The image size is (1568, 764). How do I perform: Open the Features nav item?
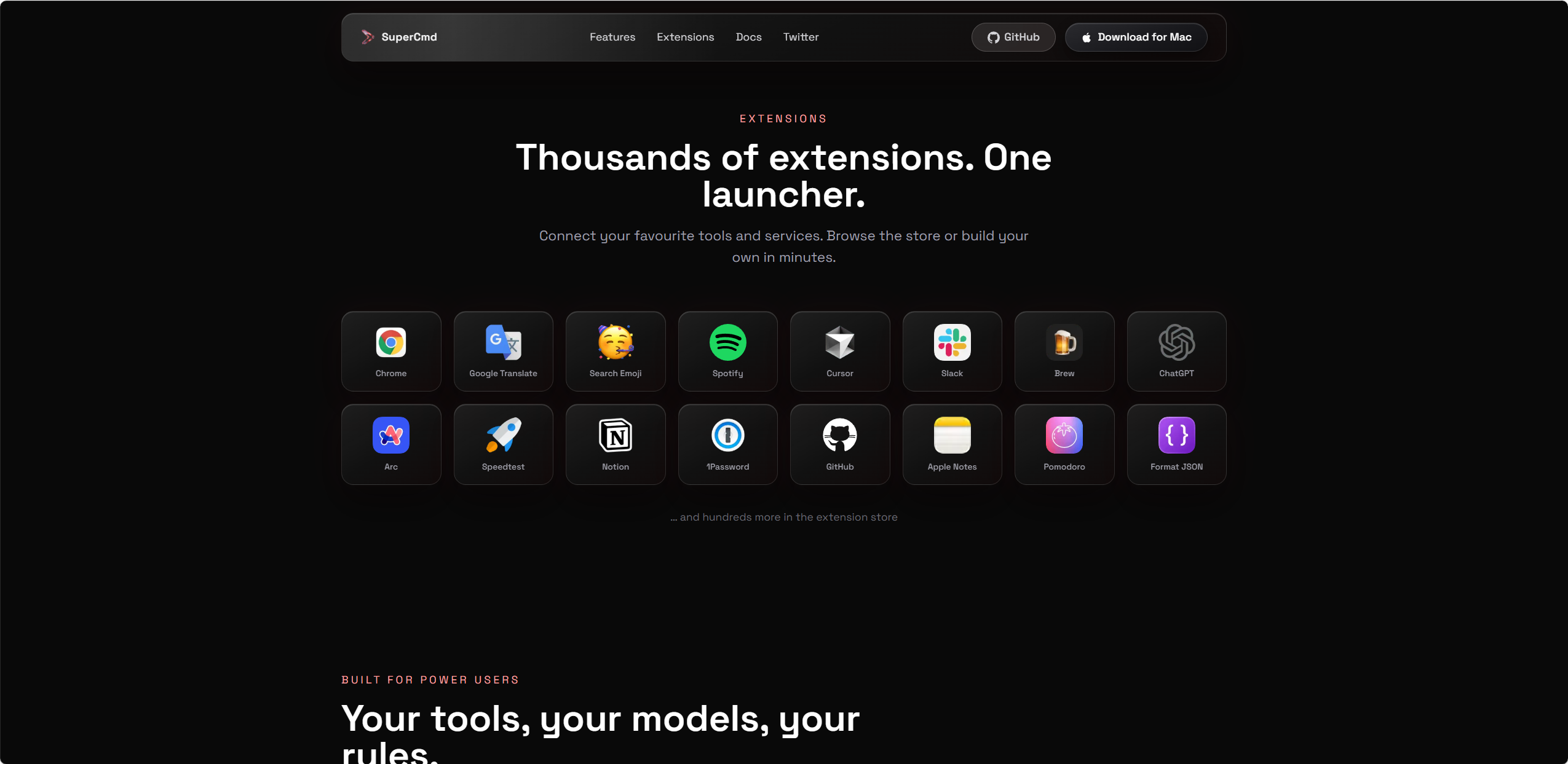pyautogui.click(x=612, y=37)
